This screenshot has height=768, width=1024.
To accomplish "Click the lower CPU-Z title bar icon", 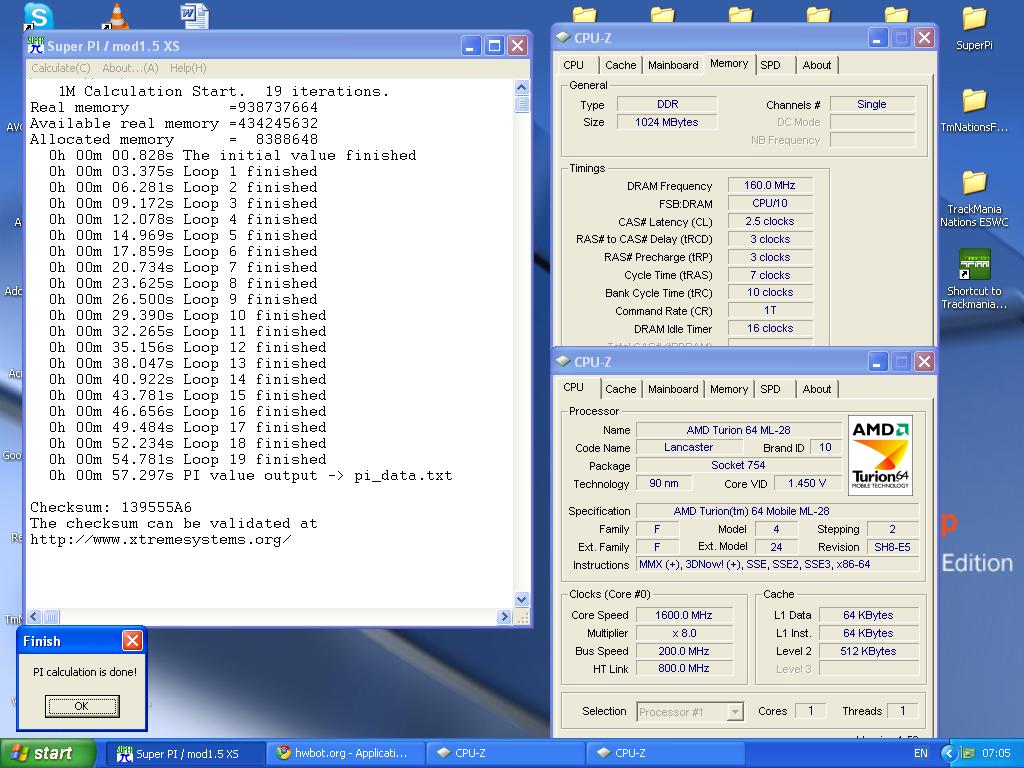I will 562,361.
